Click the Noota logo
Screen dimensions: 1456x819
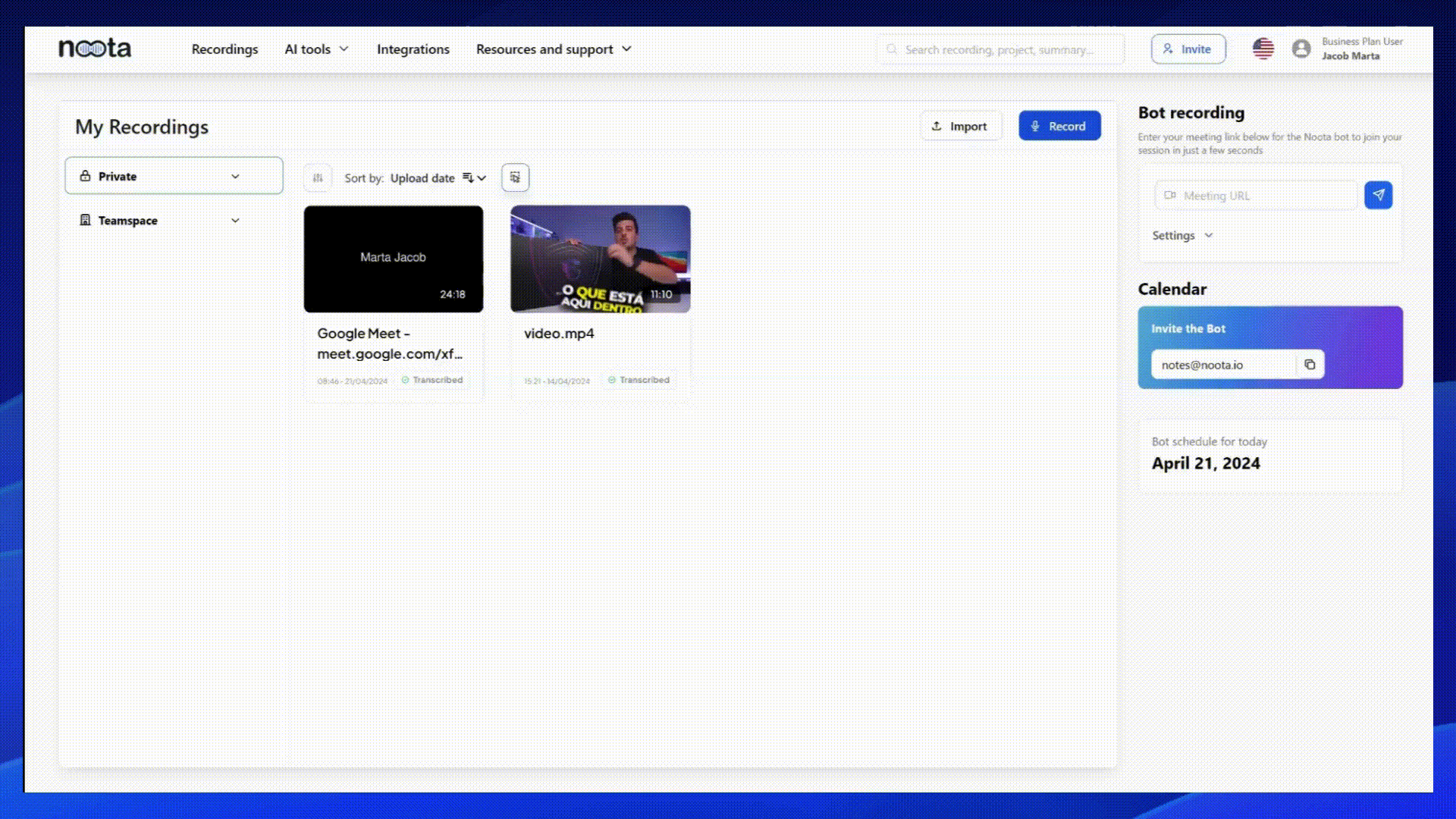point(95,49)
